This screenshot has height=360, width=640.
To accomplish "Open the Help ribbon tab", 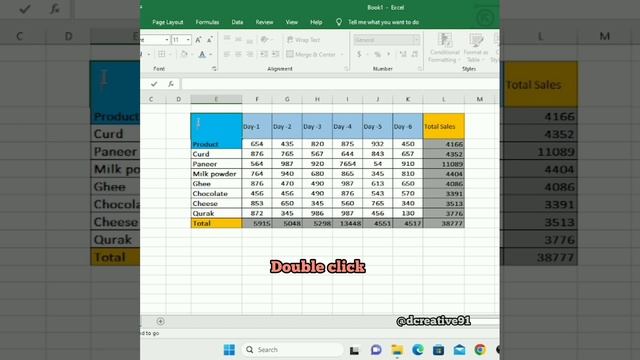I will pyautogui.click(x=316, y=22).
